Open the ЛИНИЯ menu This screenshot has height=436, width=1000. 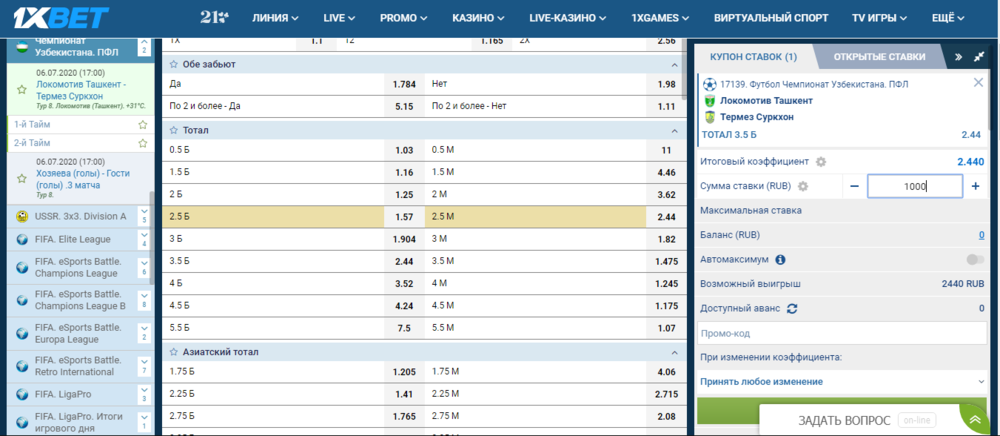[276, 18]
